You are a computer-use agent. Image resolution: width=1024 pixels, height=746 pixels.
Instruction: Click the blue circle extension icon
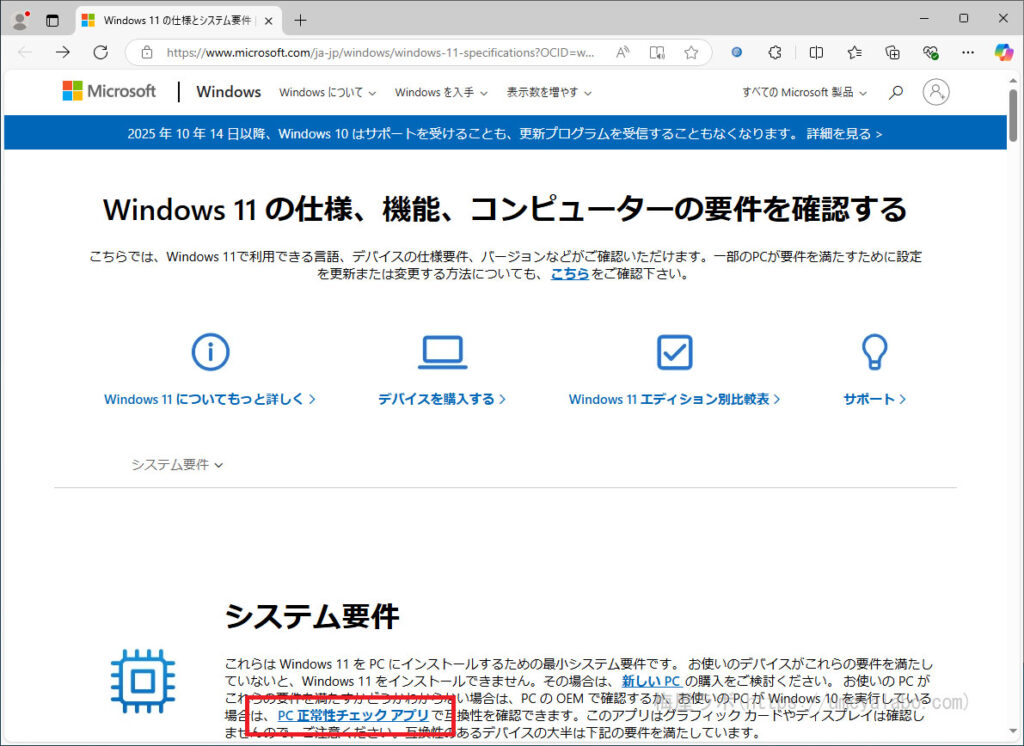tap(737, 52)
